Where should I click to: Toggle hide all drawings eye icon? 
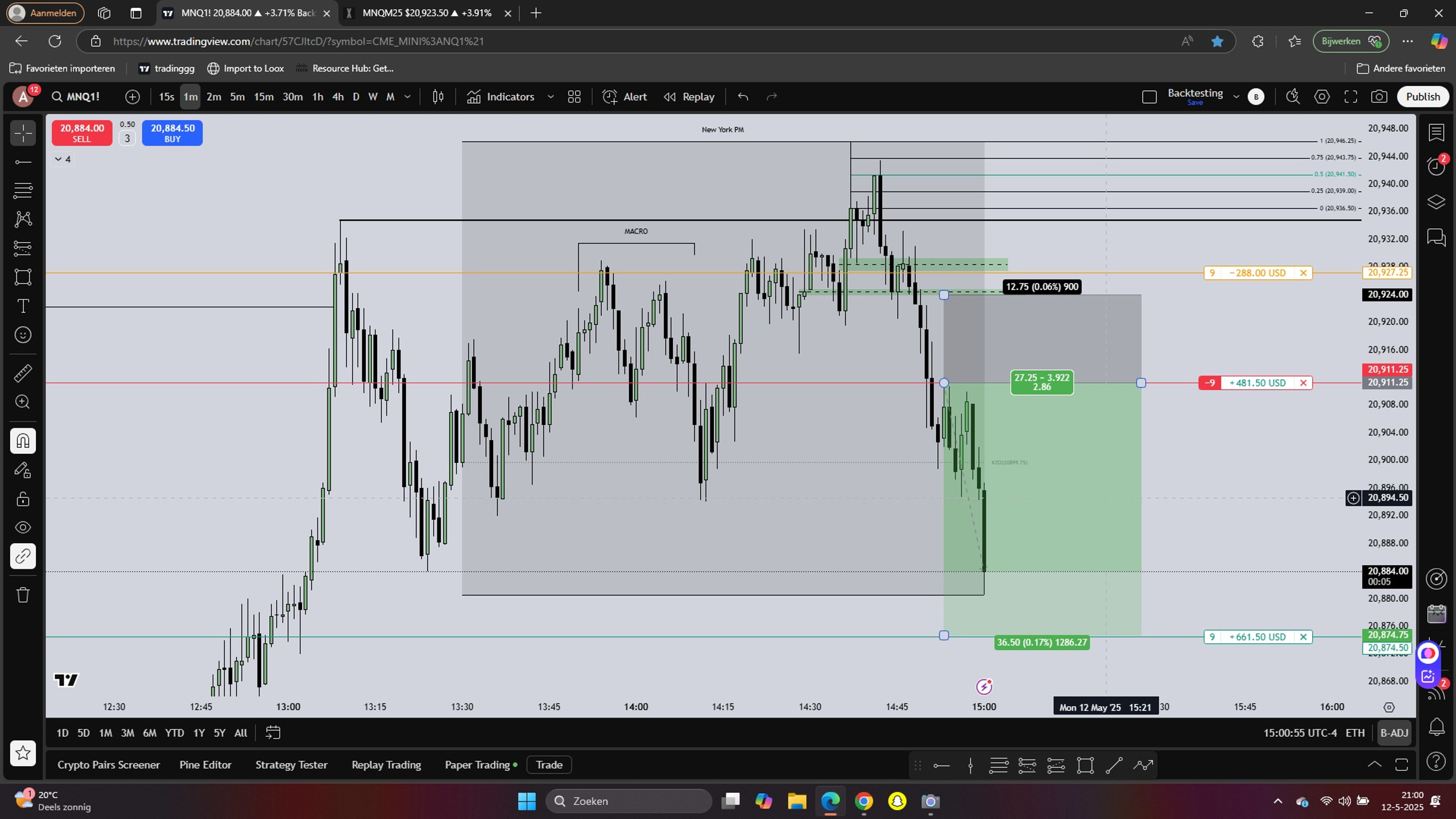(x=23, y=527)
